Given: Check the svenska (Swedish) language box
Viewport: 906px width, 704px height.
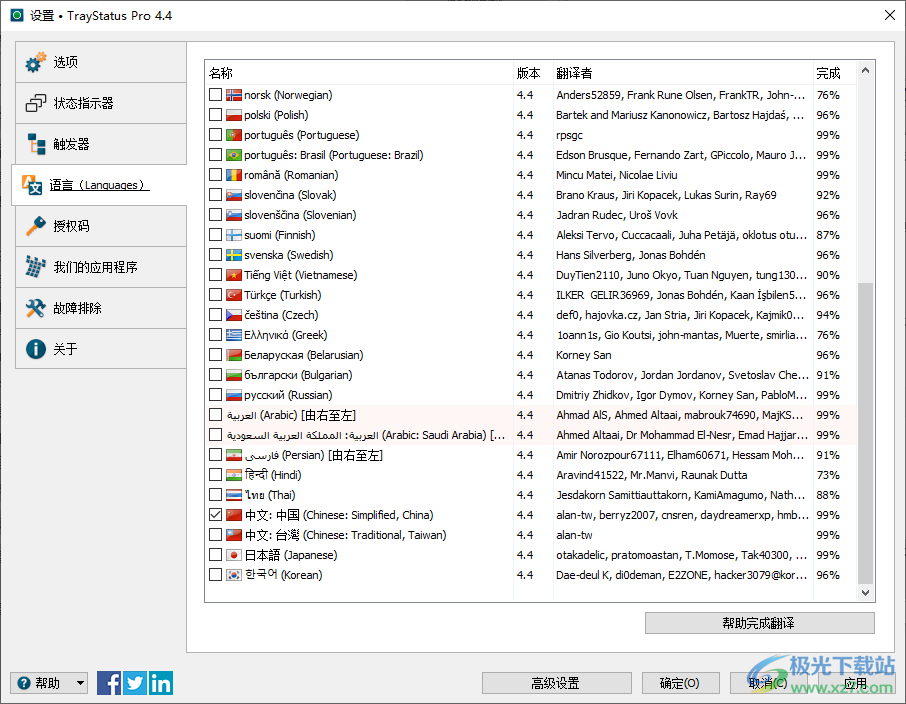Looking at the screenshot, I should 216,255.
